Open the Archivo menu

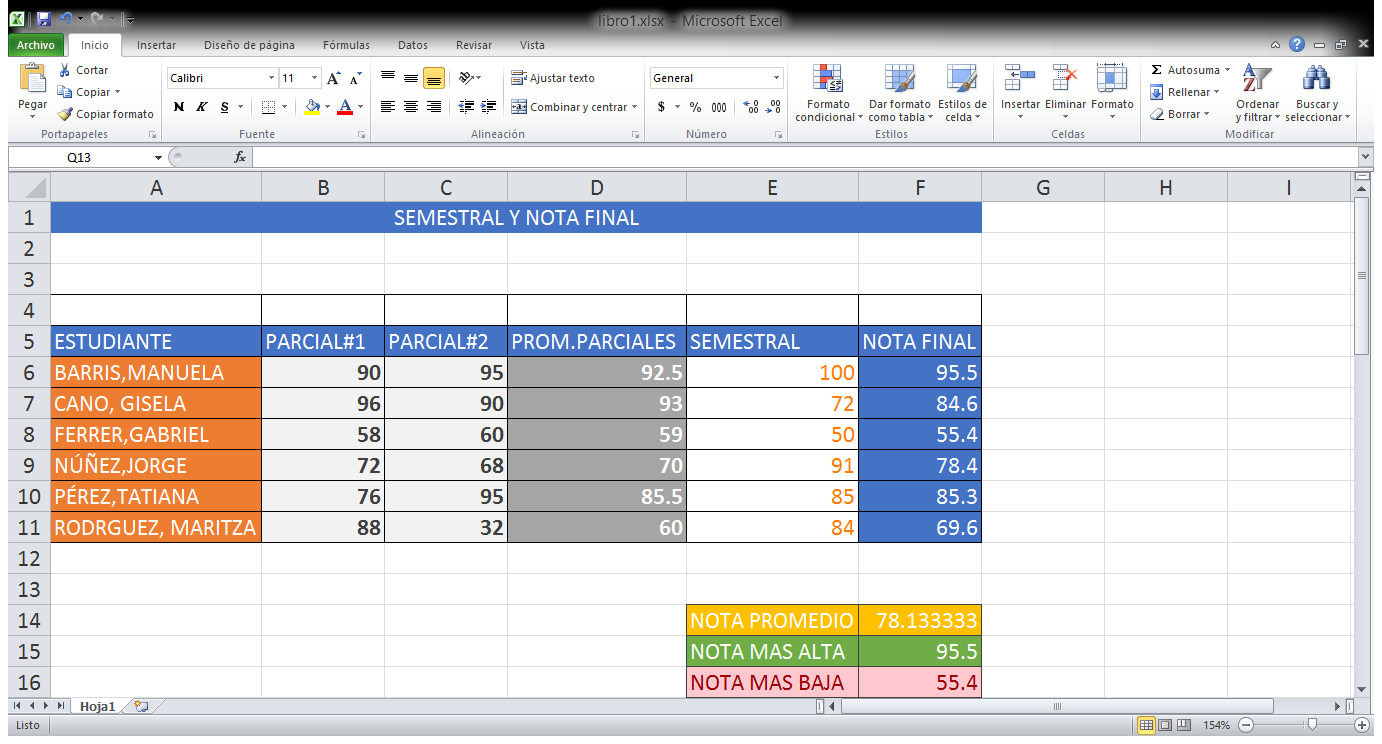tap(35, 45)
